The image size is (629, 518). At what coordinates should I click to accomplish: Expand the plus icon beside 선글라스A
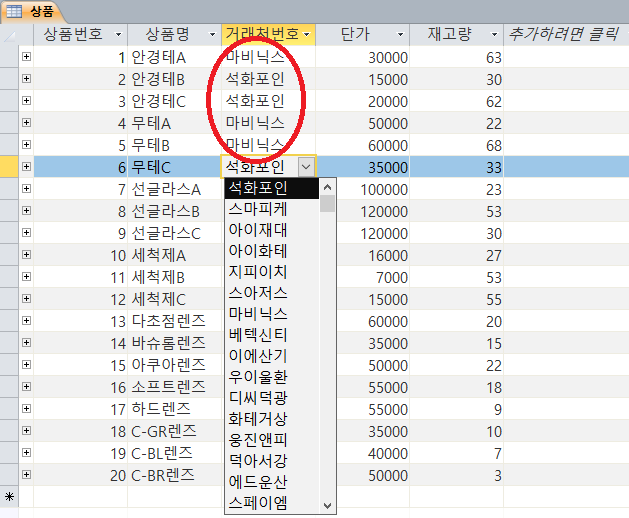click(26, 189)
